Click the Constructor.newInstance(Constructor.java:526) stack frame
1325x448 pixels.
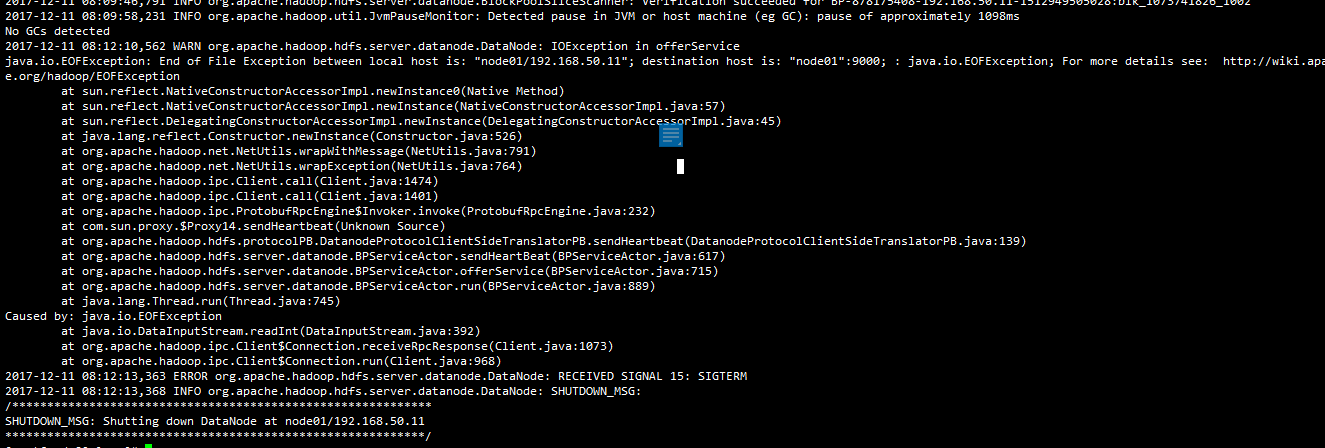[291, 136]
